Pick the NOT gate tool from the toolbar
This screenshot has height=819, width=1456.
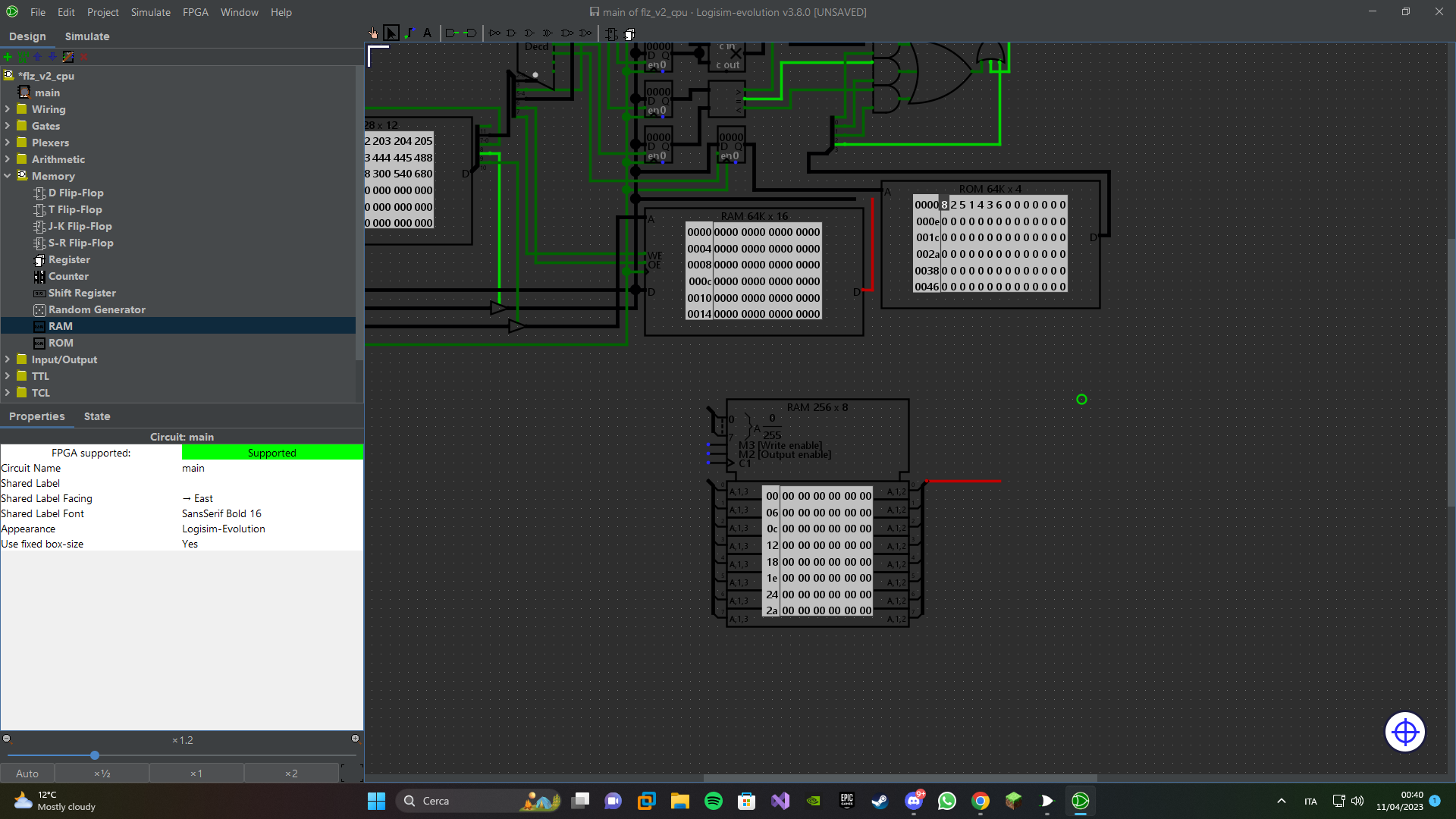494,33
